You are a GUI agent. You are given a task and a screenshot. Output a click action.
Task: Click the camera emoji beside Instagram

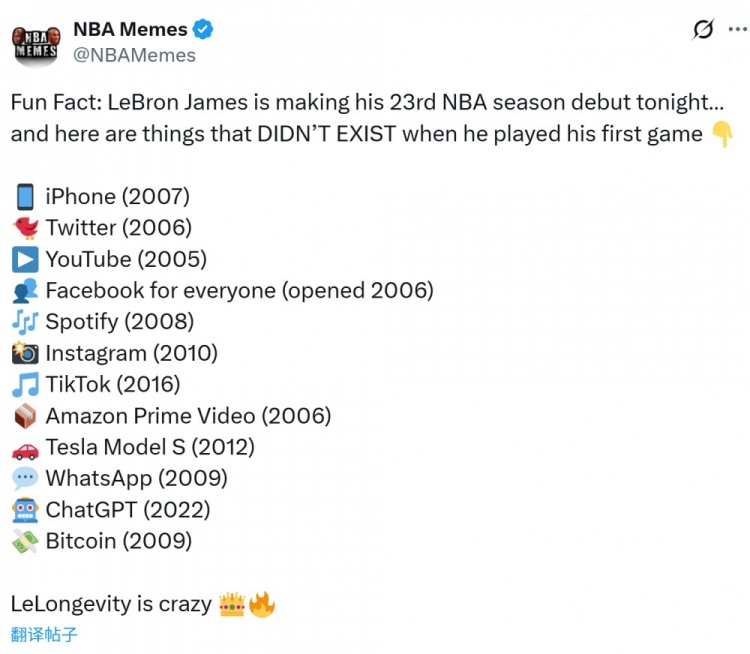[x=25, y=353]
